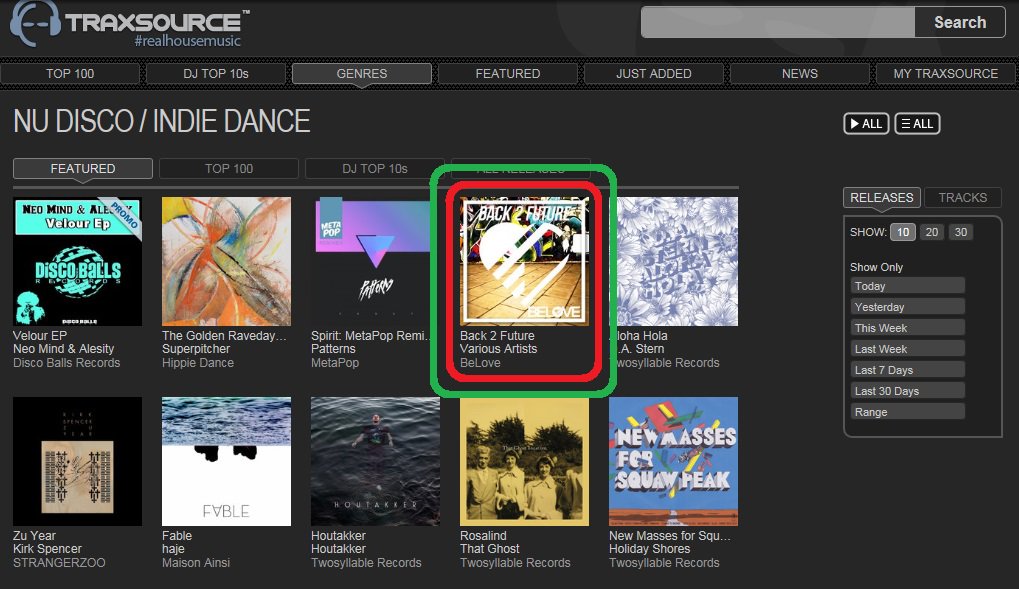Image resolution: width=1019 pixels, height=589 pixels.
Task: Switch to the RELEASES tab
Action: pos(881,198)
